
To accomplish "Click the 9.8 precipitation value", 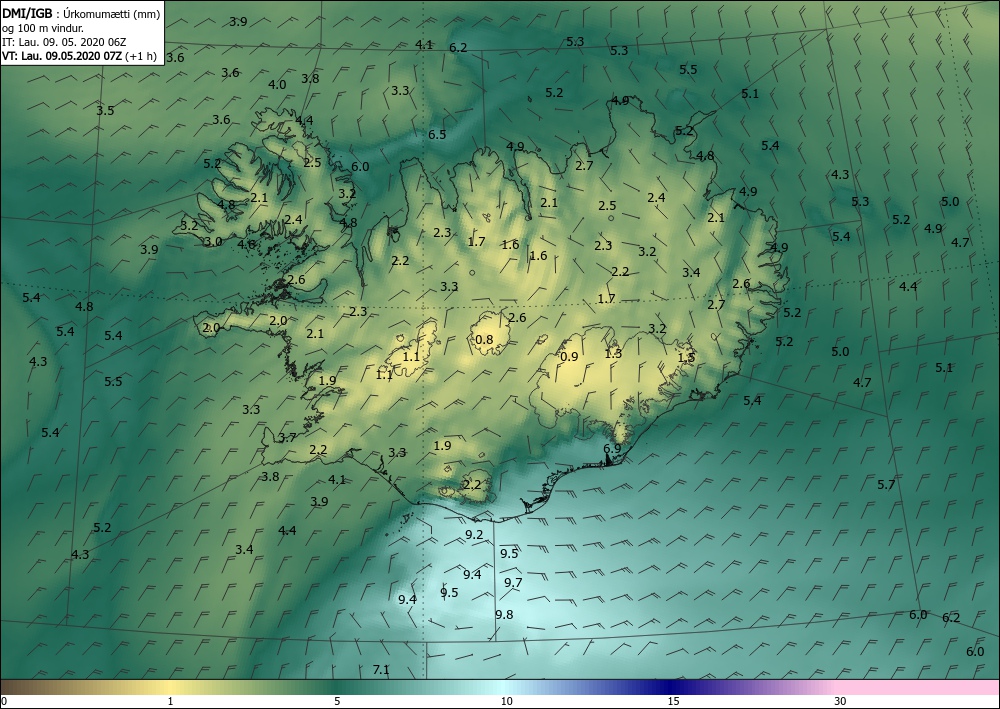I will (504, 615).
